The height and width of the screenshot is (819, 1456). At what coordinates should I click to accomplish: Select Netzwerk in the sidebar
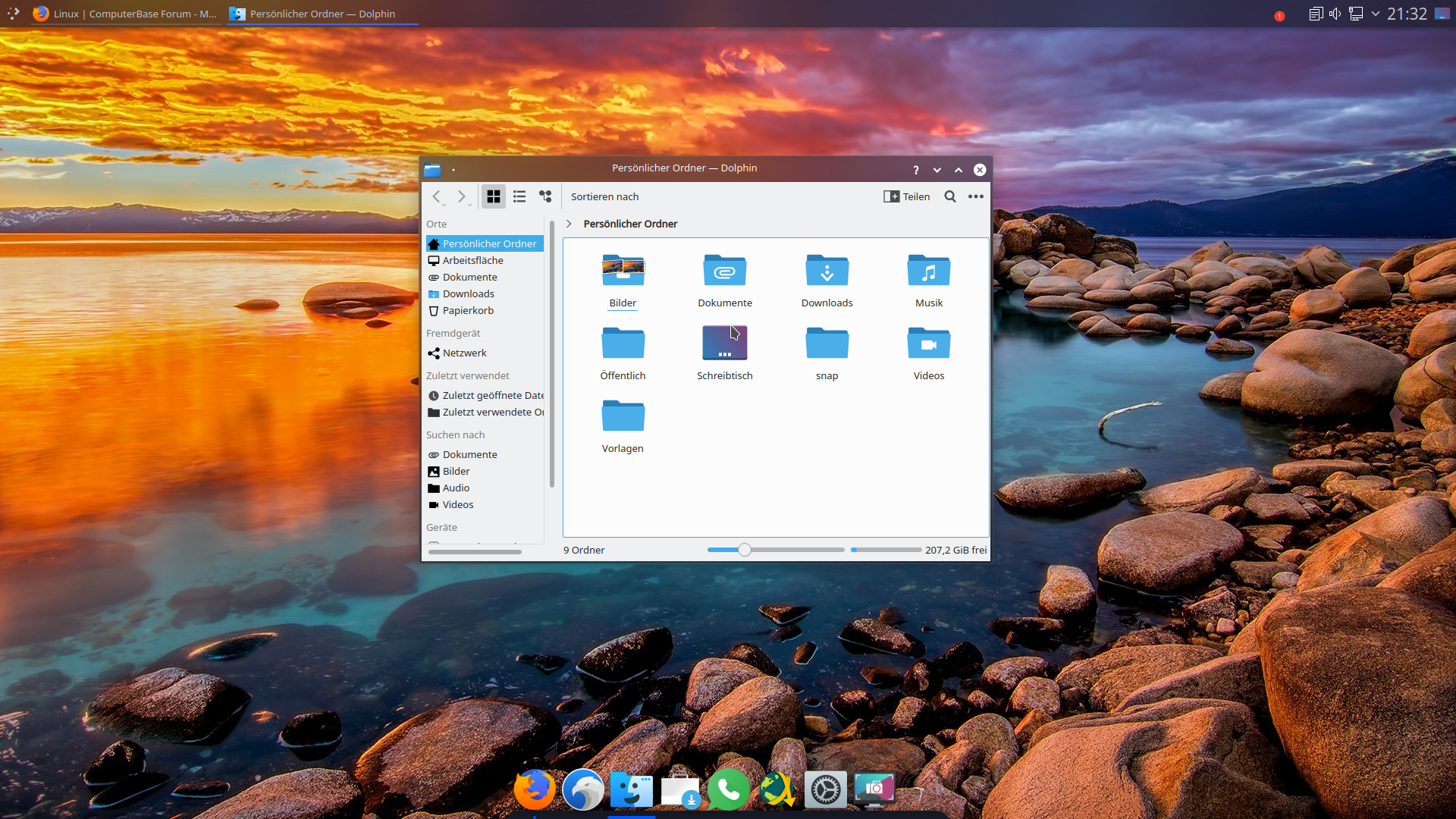pyautogui.click(x=464, y=353)
